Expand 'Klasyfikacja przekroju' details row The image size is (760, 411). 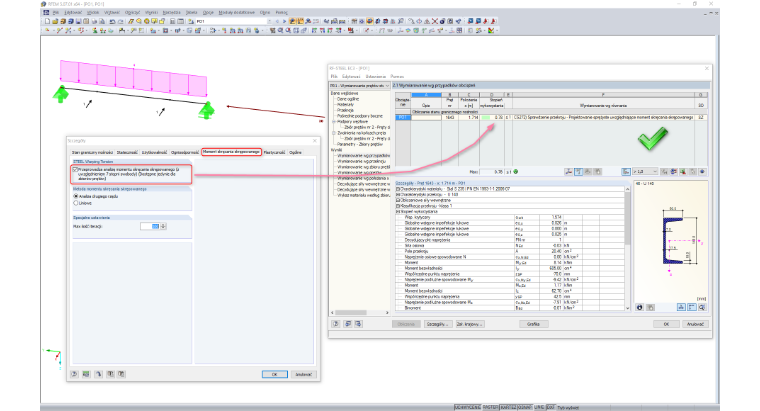(x=398, y=206)
